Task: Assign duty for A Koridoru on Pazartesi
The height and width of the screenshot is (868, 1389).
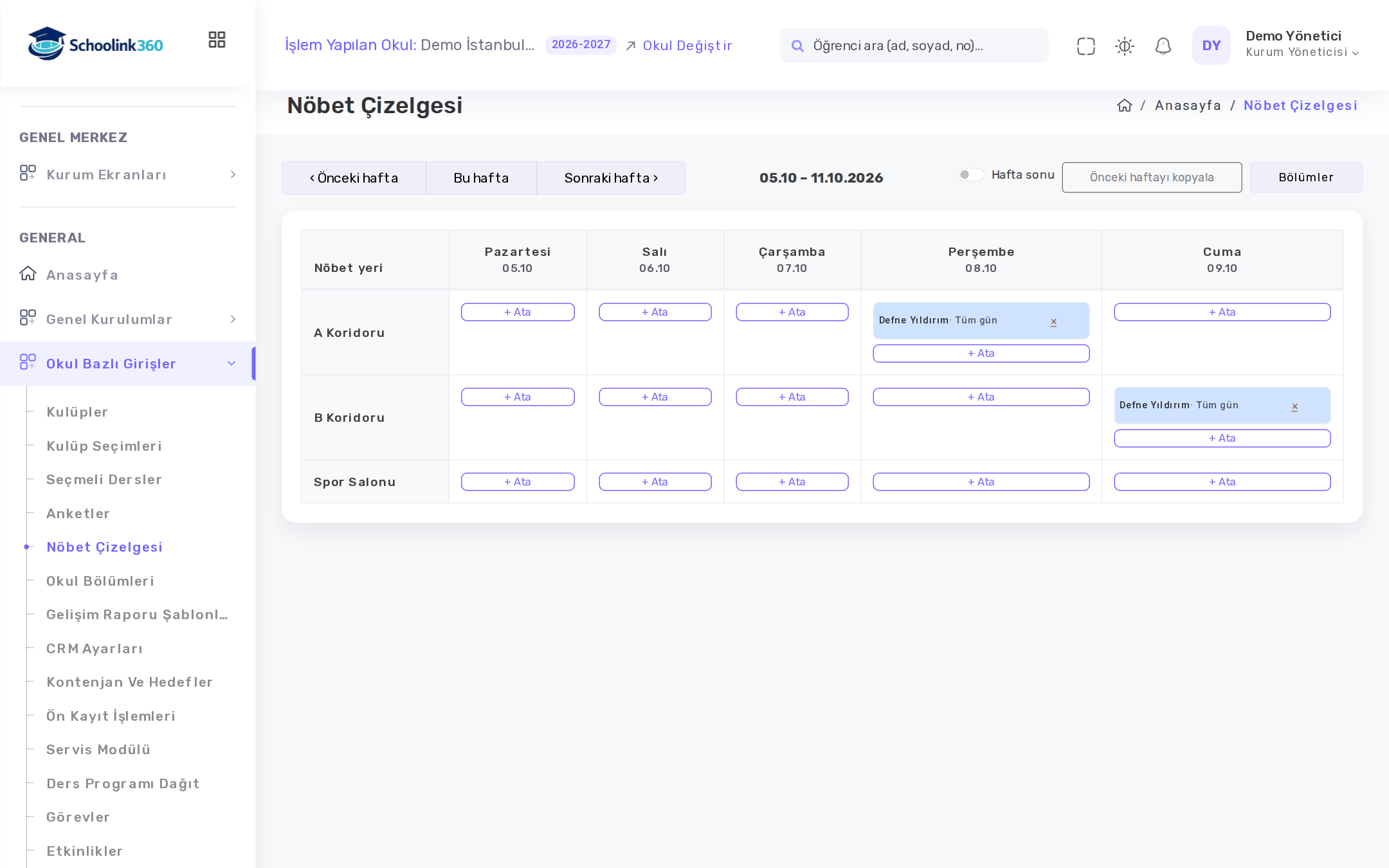Action: point(518,312)
